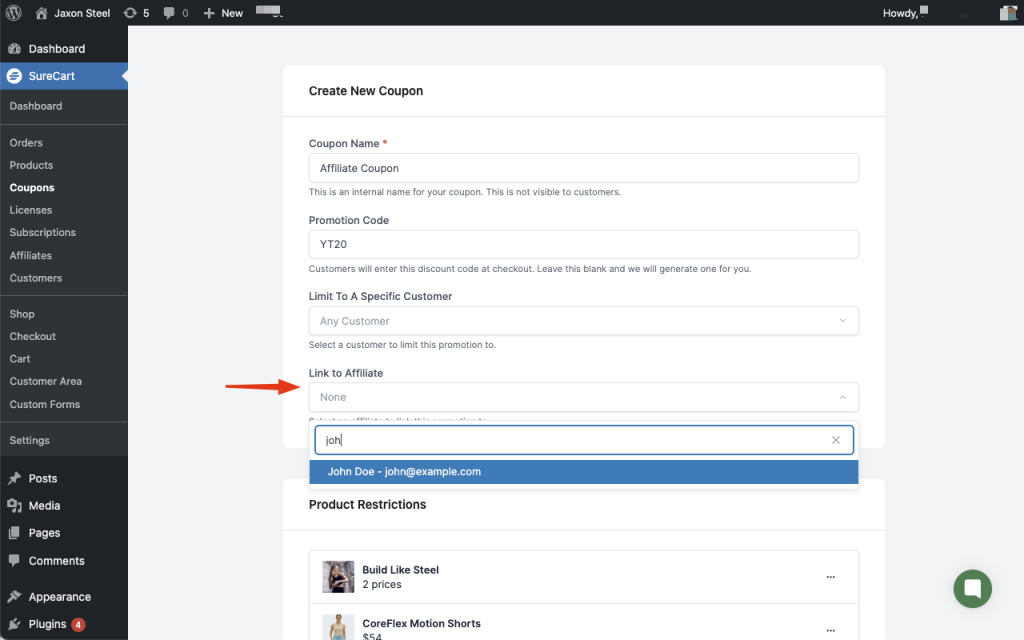Click the Link to Affiliate chevron

click(842, 397)
